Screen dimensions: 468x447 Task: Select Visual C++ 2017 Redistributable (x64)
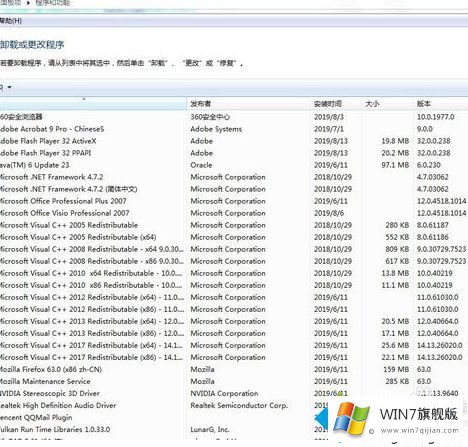[91, 345]
